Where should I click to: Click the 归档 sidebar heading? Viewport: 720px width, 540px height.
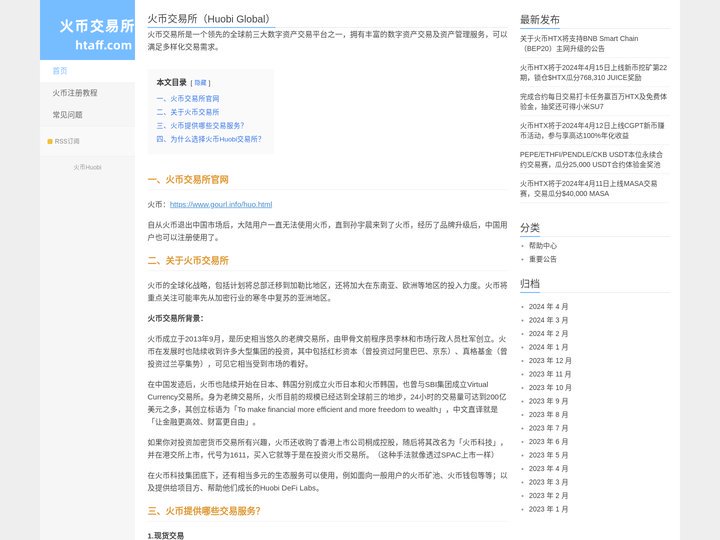tap(530, 283)
